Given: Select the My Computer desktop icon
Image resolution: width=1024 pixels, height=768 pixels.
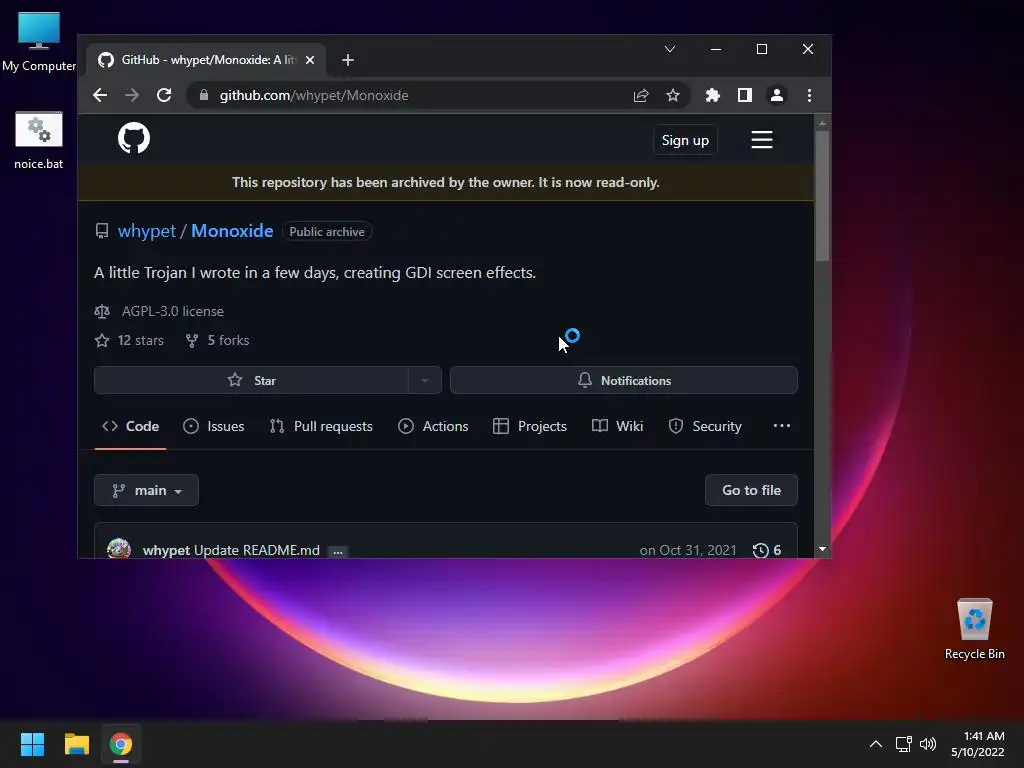Looking at the screenshot, I should 39,41.
